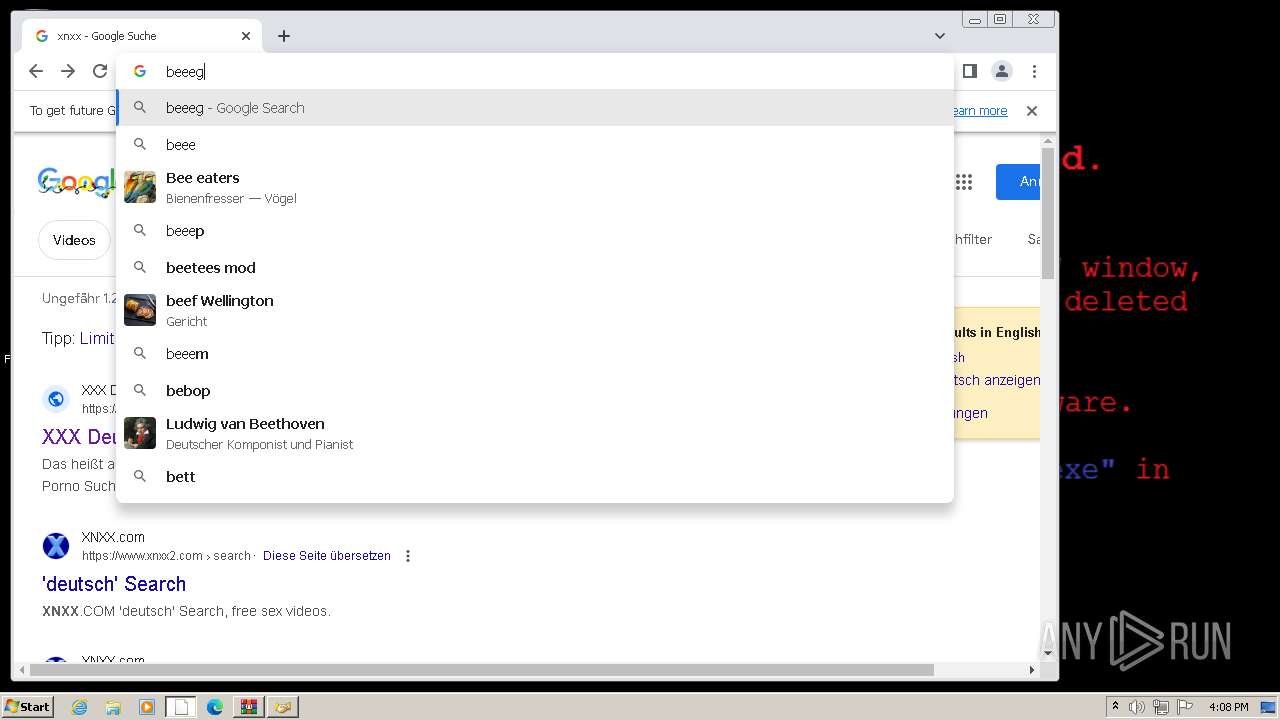Launch Internet Explorer from the taskbar

(80, 707)
